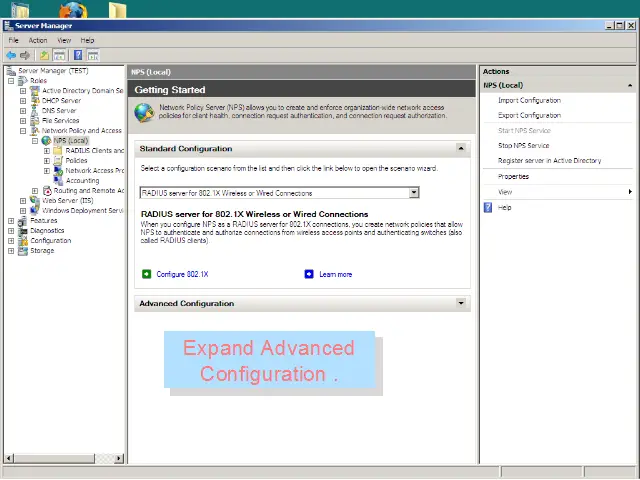This screenshot has width=640, height=480.
Task: Select the Accounting tree item
Action: tap(82, 180)
